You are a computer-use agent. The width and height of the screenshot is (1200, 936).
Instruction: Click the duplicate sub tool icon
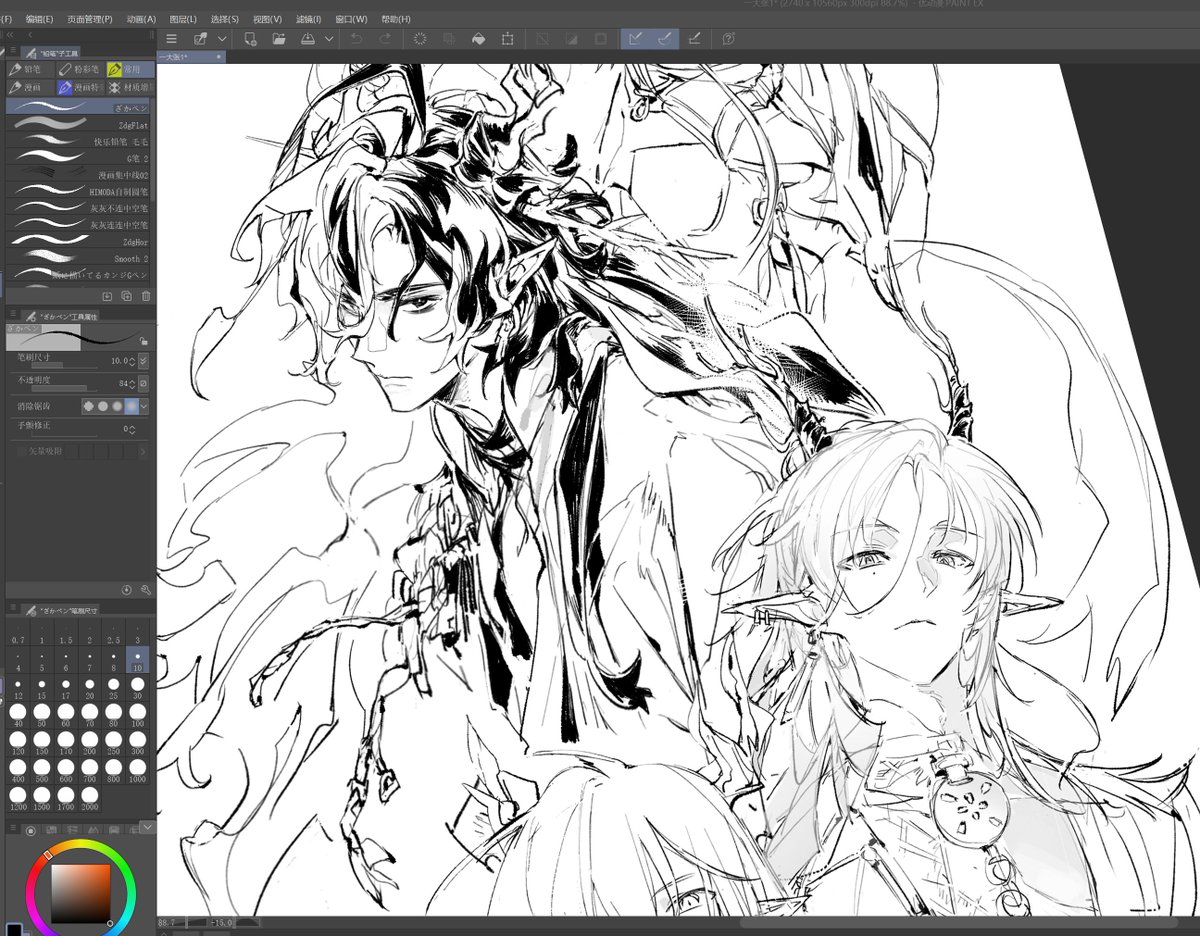127,296
